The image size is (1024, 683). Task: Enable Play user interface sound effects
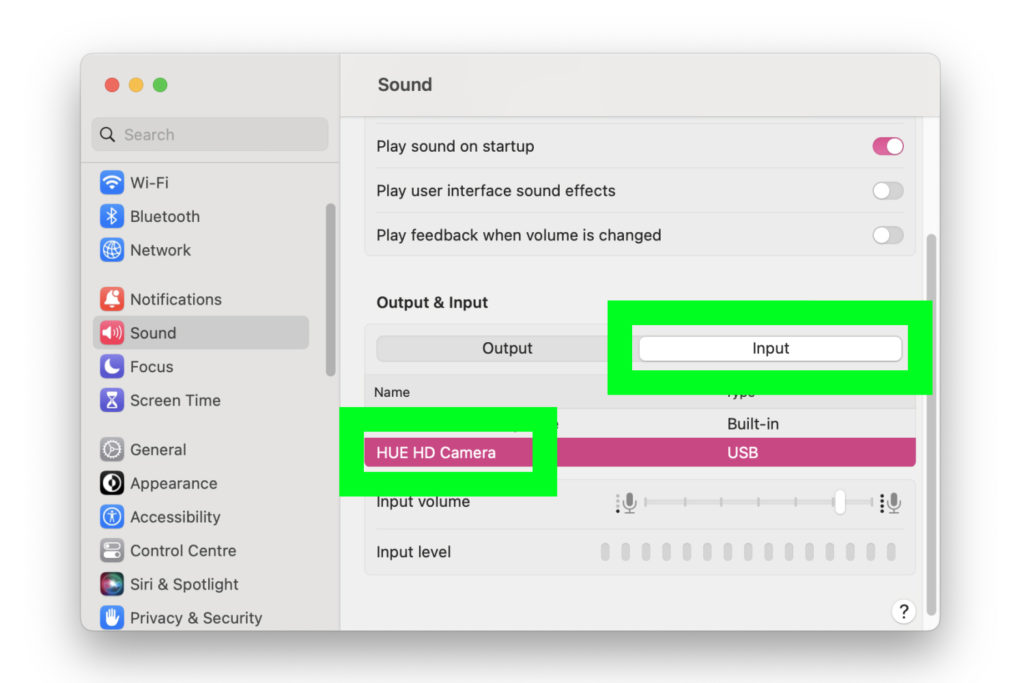click(x=887, y=190)
